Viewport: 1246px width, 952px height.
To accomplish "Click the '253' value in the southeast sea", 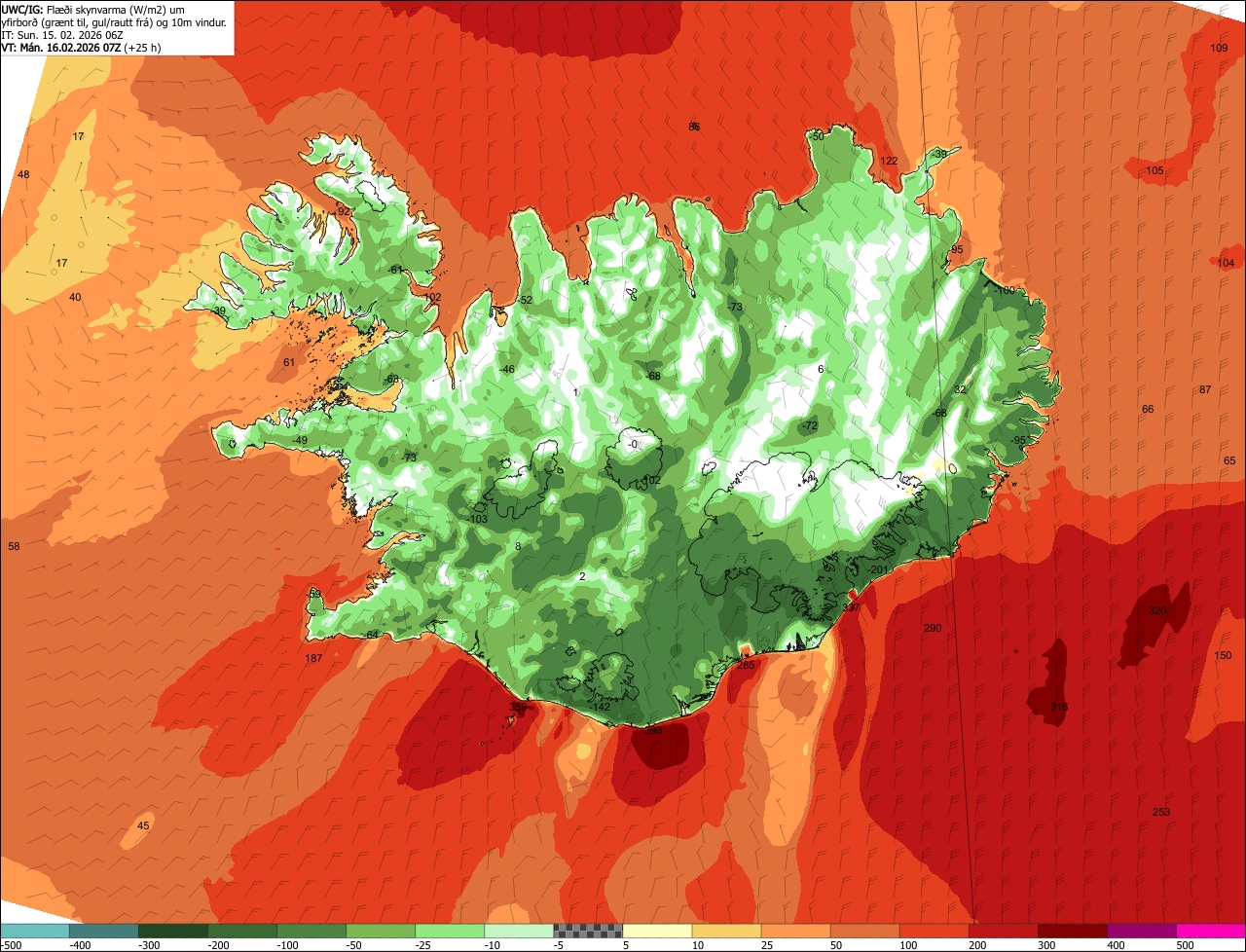I will point(1161,812).
